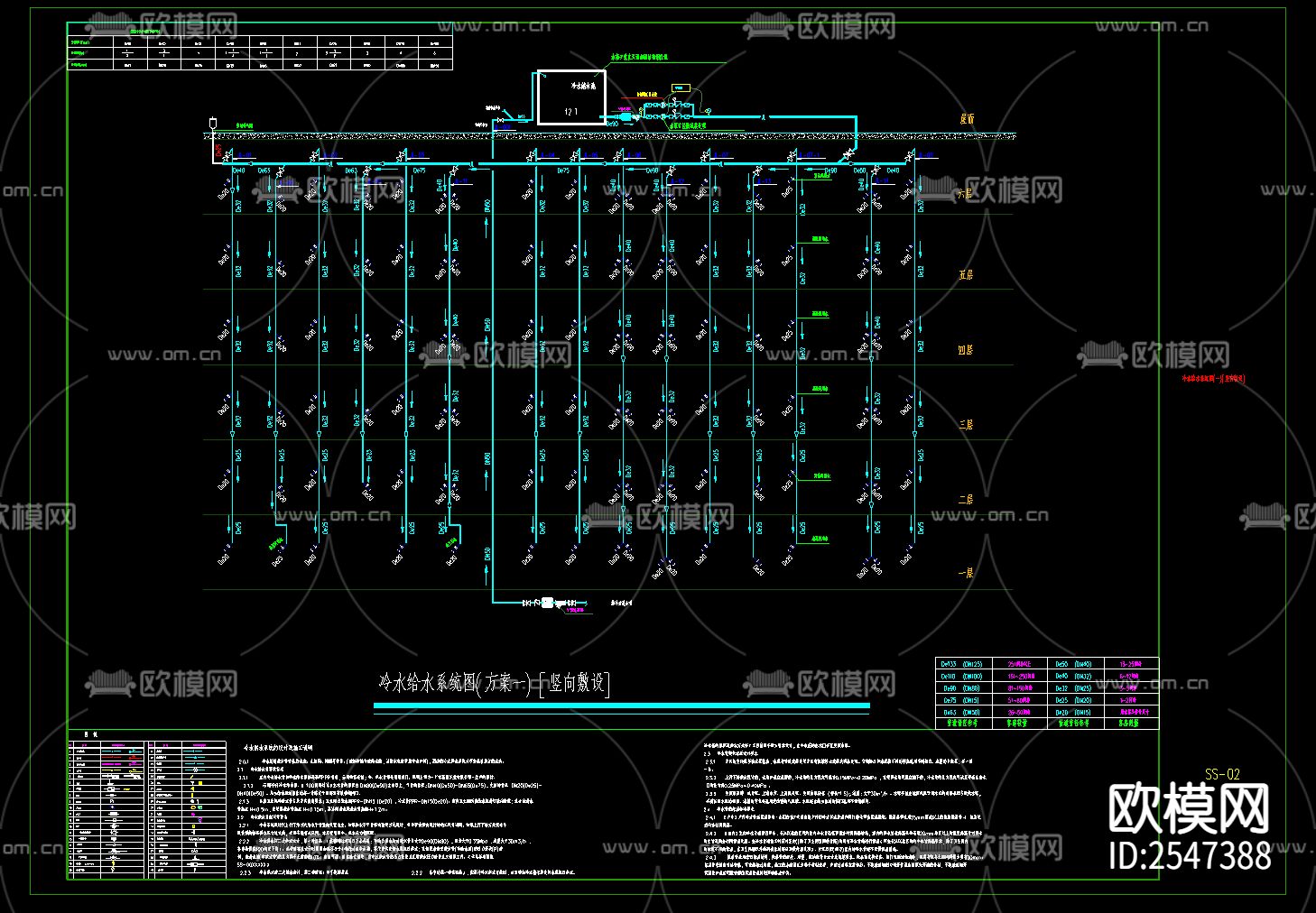
Task: Select the De90 label beside the tank outlet
Action: (x=612, y=124)
